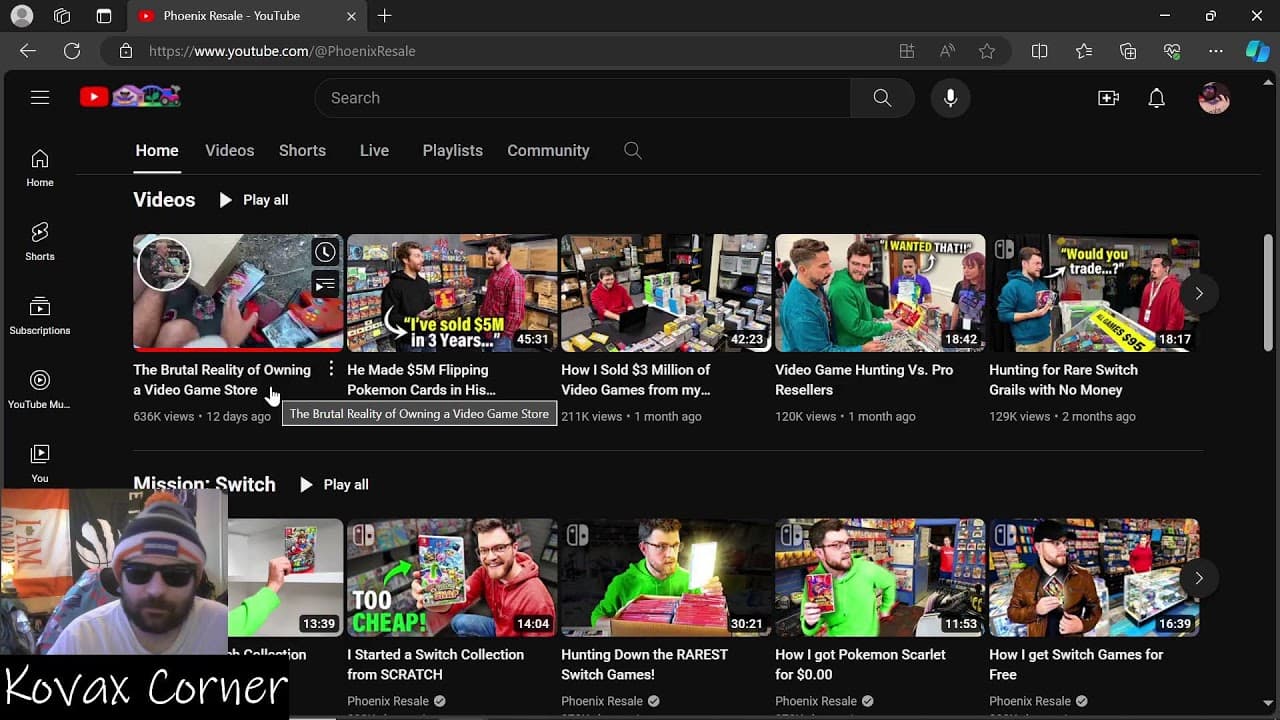This screenshot has width=1280, height=720.
Task: Open the TOO CHEAP 14:04 thumbnail
Action: click(x=452, y=577)
